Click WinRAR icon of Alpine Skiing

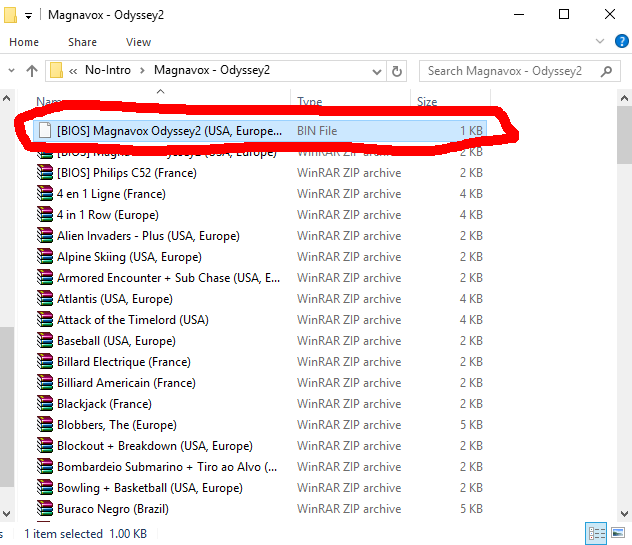[45, 256]
